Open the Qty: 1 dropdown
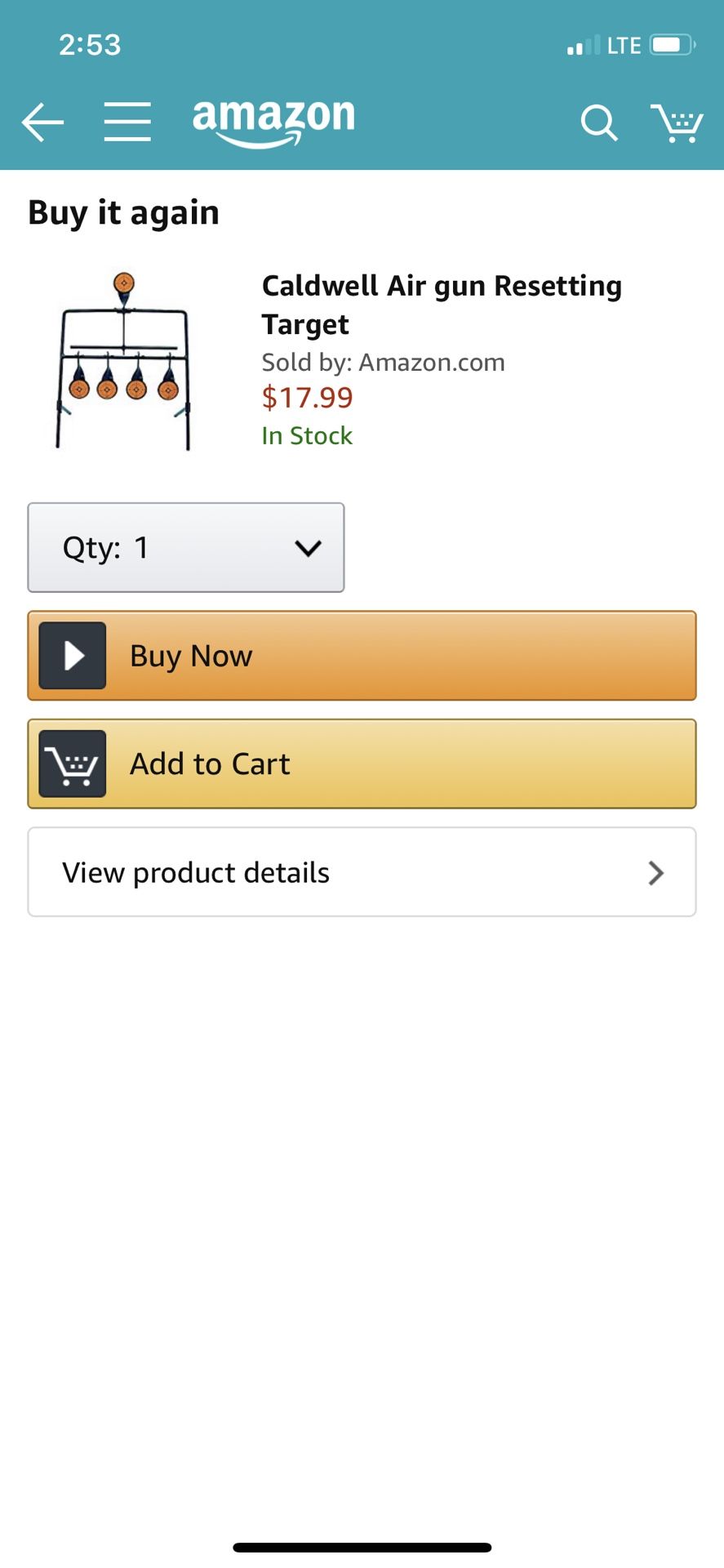This screenshot has width=724, height=1568. 186,547
